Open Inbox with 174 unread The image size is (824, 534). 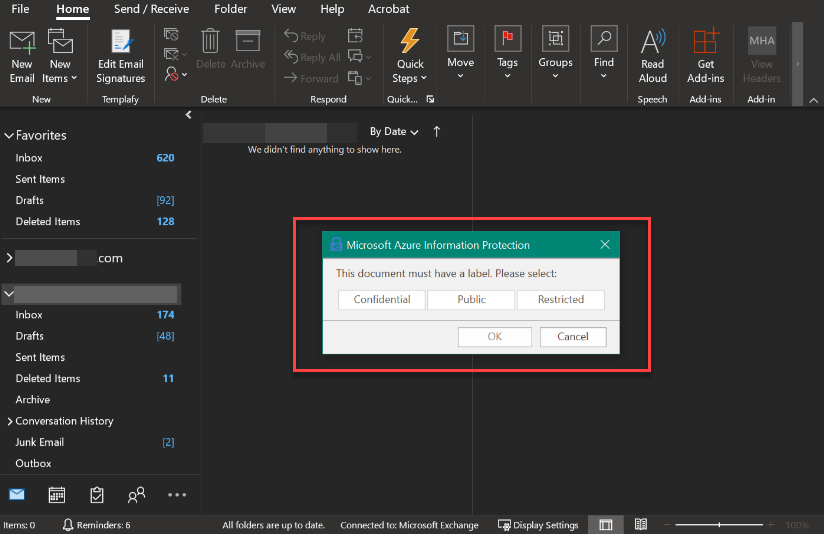pos(95,315)
